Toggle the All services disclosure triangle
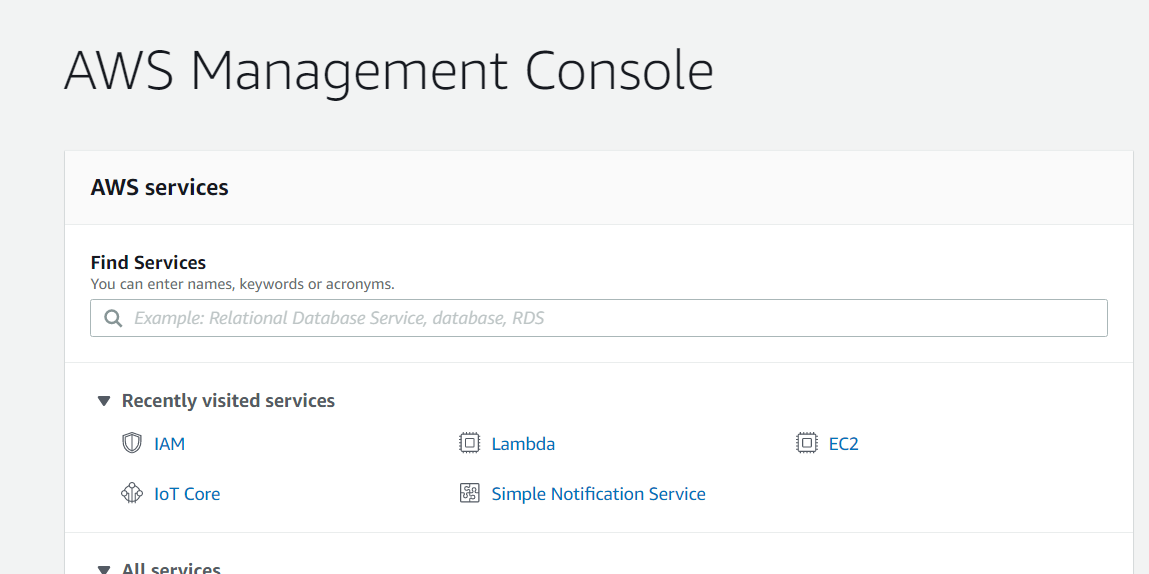 tap(103, 569)
